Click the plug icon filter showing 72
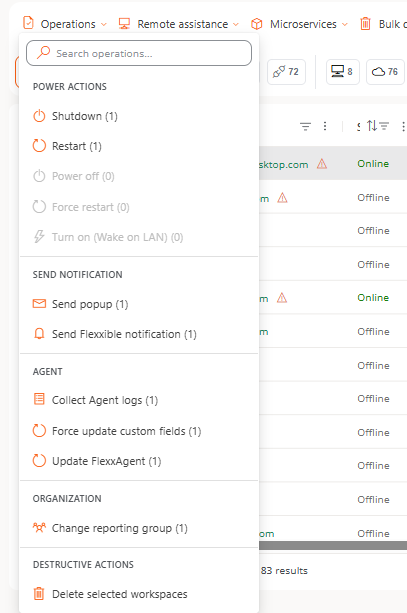Viewport: 407px width, 613px height. coord(286,72)
